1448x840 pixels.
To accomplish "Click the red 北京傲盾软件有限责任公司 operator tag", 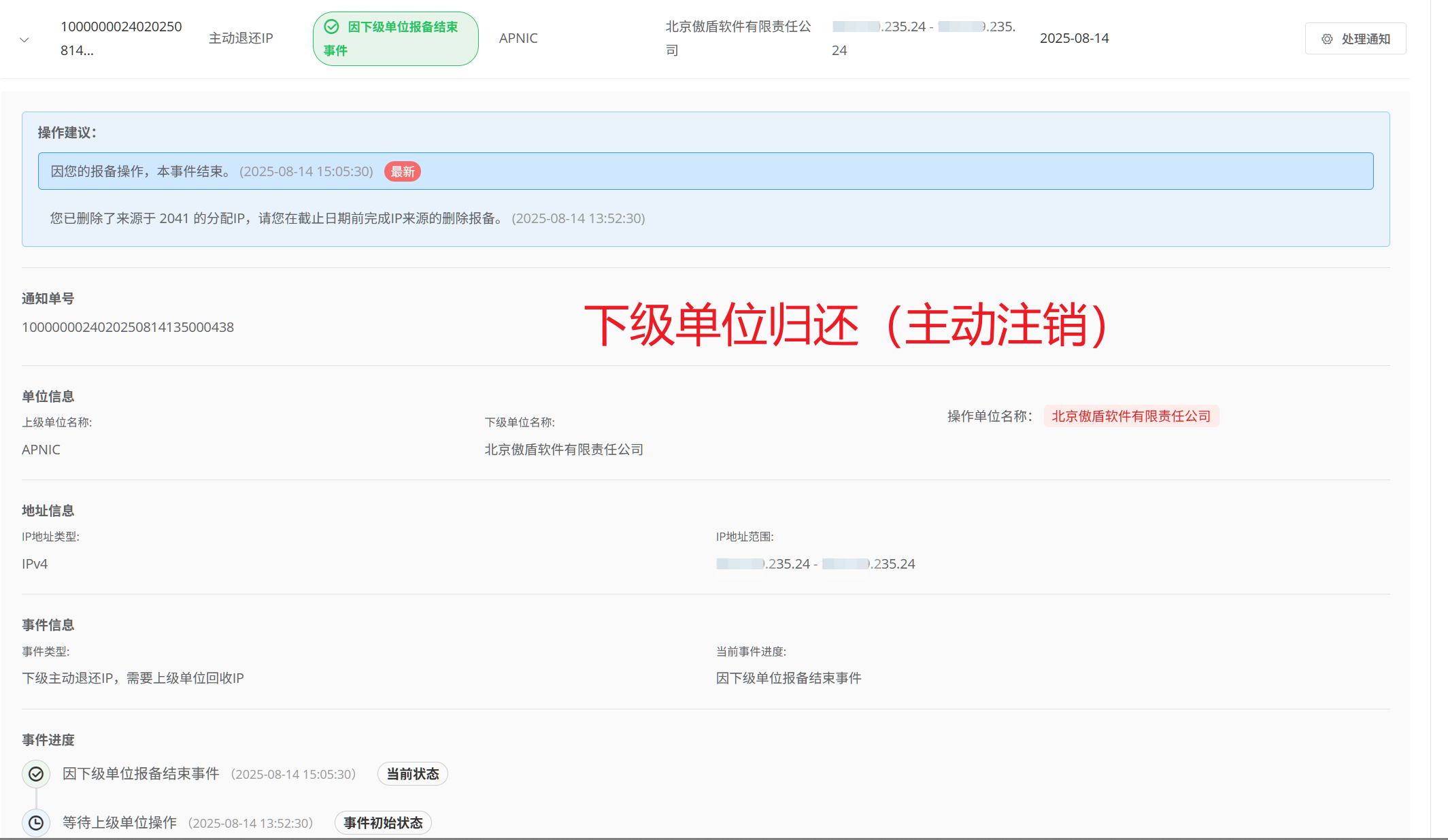I will (1130, 416).
